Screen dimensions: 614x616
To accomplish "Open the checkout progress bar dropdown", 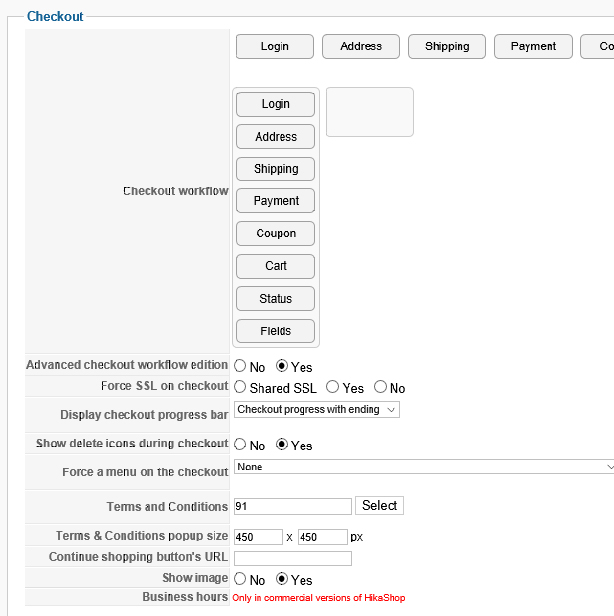I will coord(316,410).
